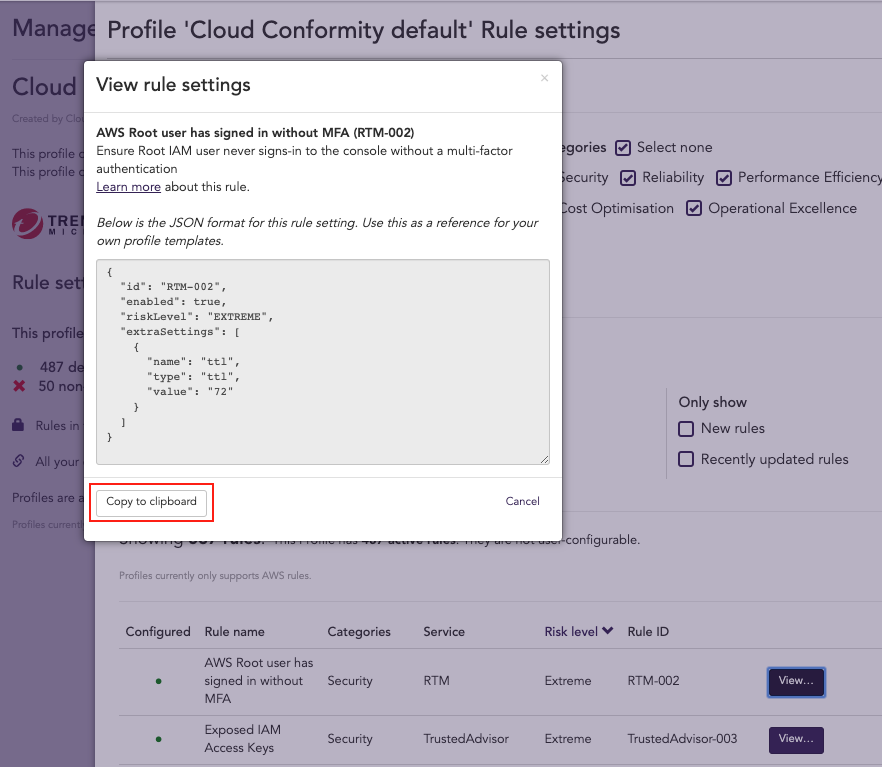Toggle the Select none checkbox

point(623,148)
